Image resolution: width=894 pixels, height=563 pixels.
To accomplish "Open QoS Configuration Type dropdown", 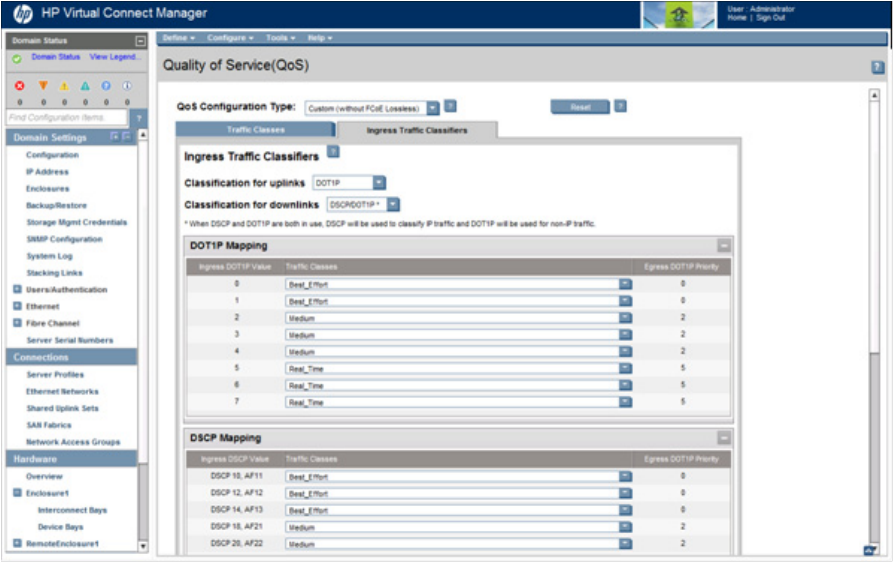I will pyautogui.click(x=433, y=108).
